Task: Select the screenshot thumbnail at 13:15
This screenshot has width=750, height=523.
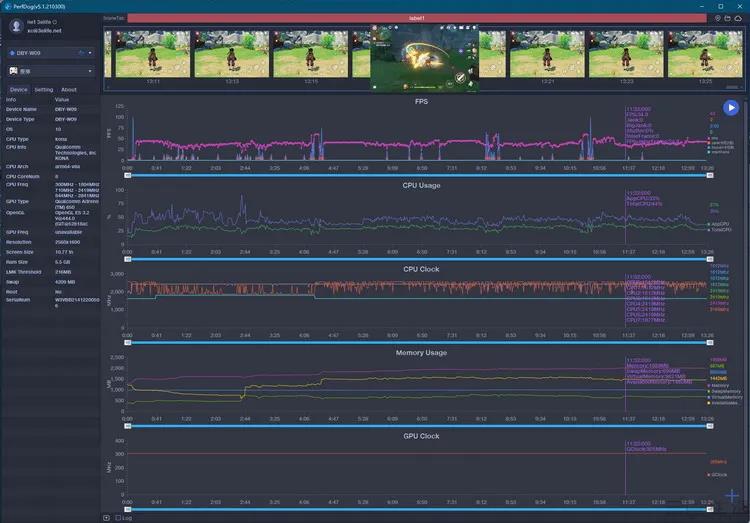Action: click(x=311, y=54)
